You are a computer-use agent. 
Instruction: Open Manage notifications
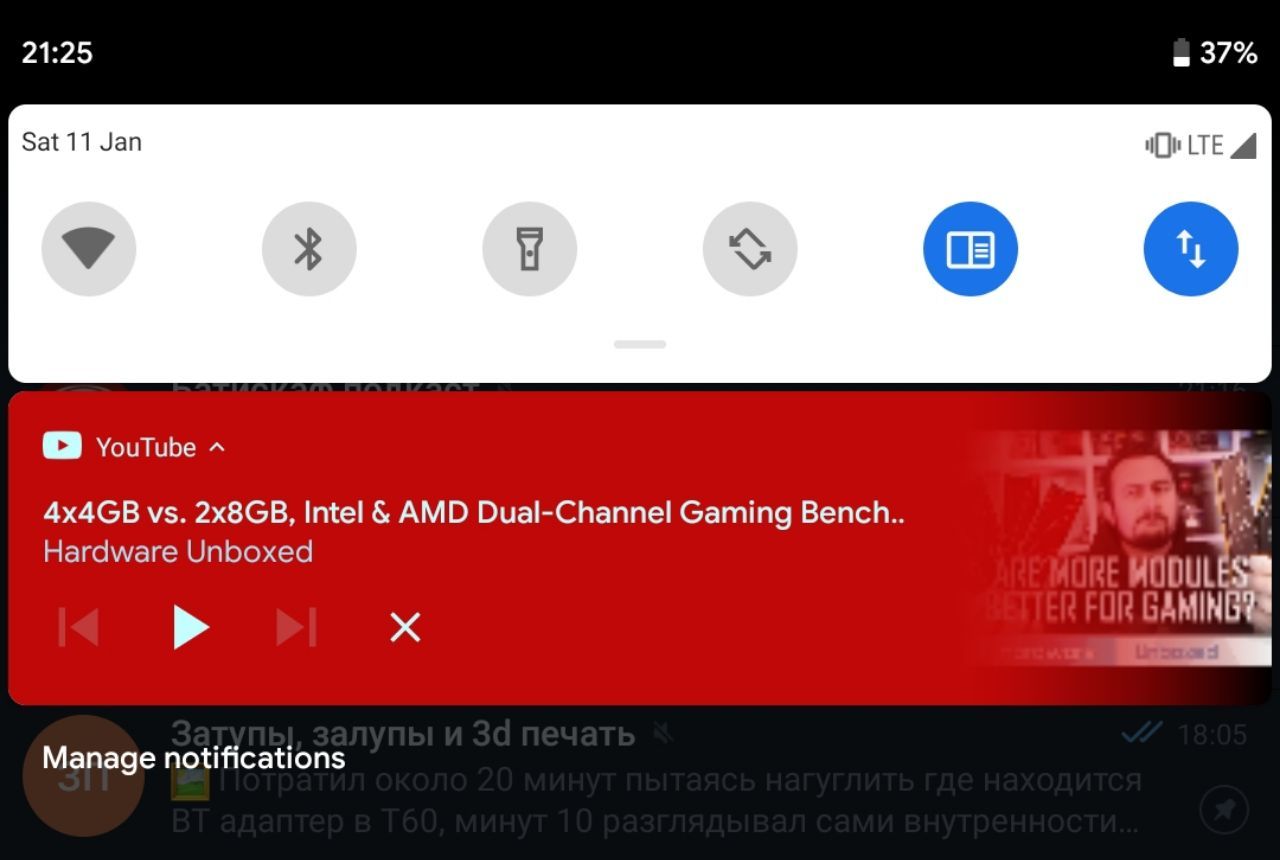(194, 758)
